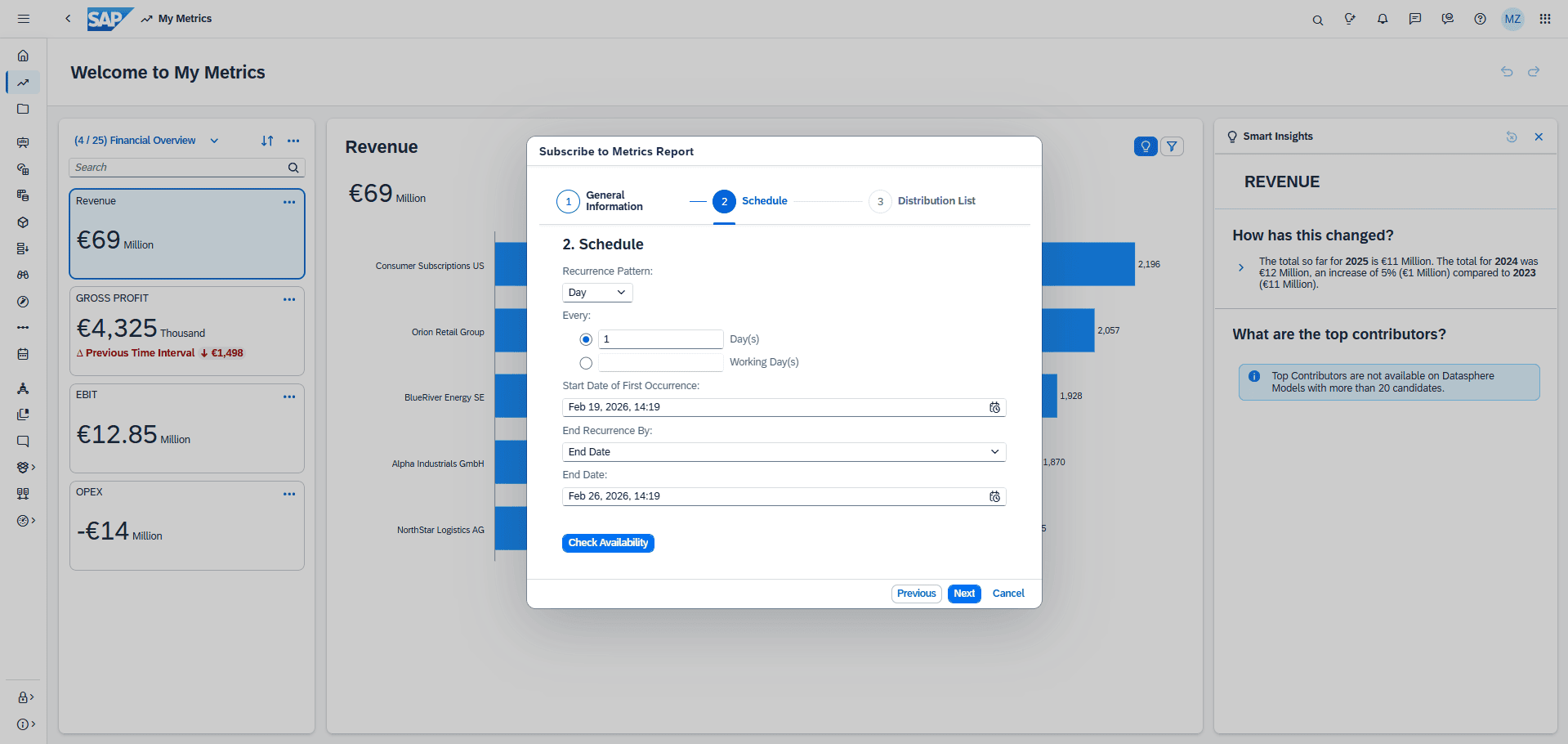Click the search icon in top bar
This screenshot has width=1568, height=744.
[1317, 20]
